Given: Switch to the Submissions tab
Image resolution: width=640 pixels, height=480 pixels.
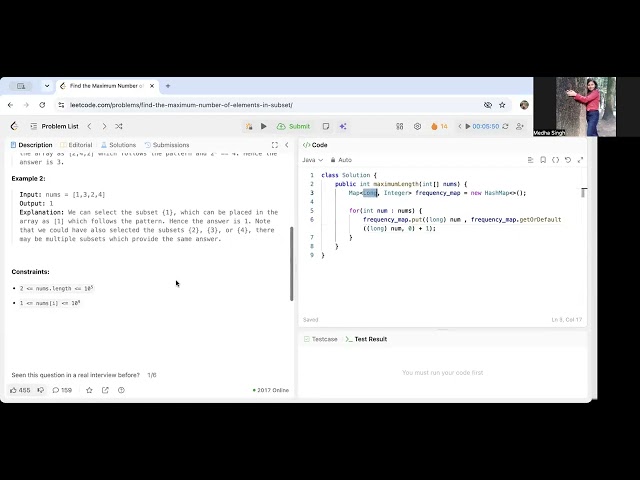Looking at the screenshot, I should [x=167, y=145].
